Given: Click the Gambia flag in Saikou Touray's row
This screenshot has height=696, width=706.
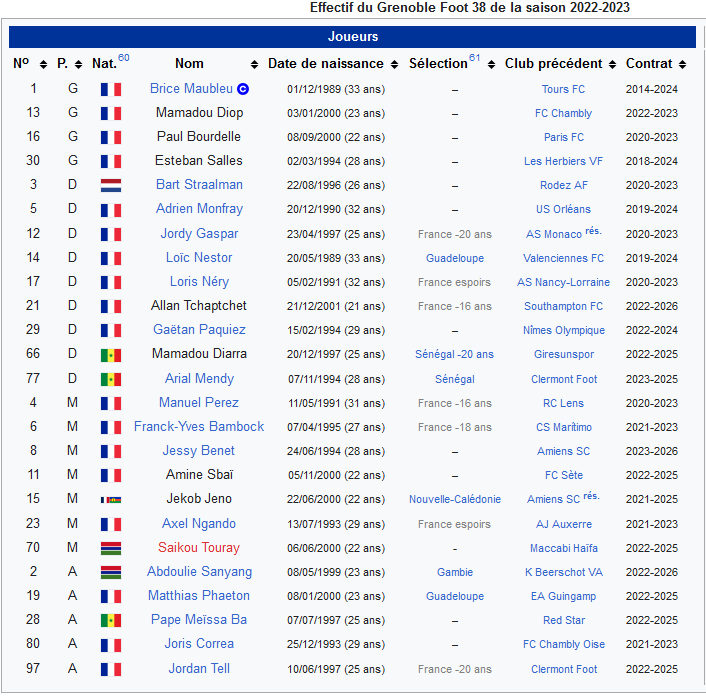Looking at the screenshot, I should coord(110,548).
